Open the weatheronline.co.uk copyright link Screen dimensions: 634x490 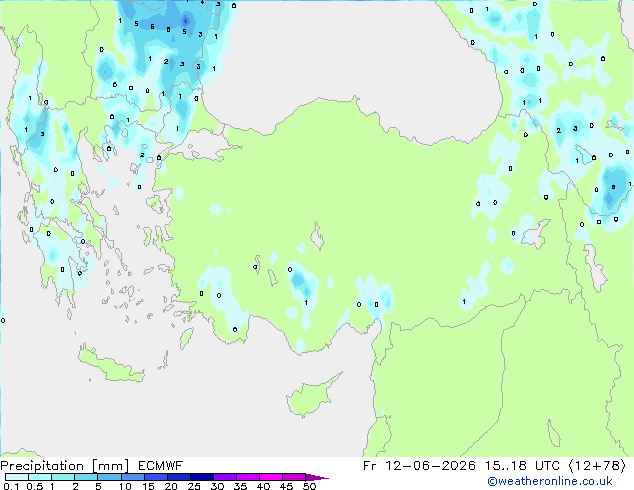click(550, 481)
